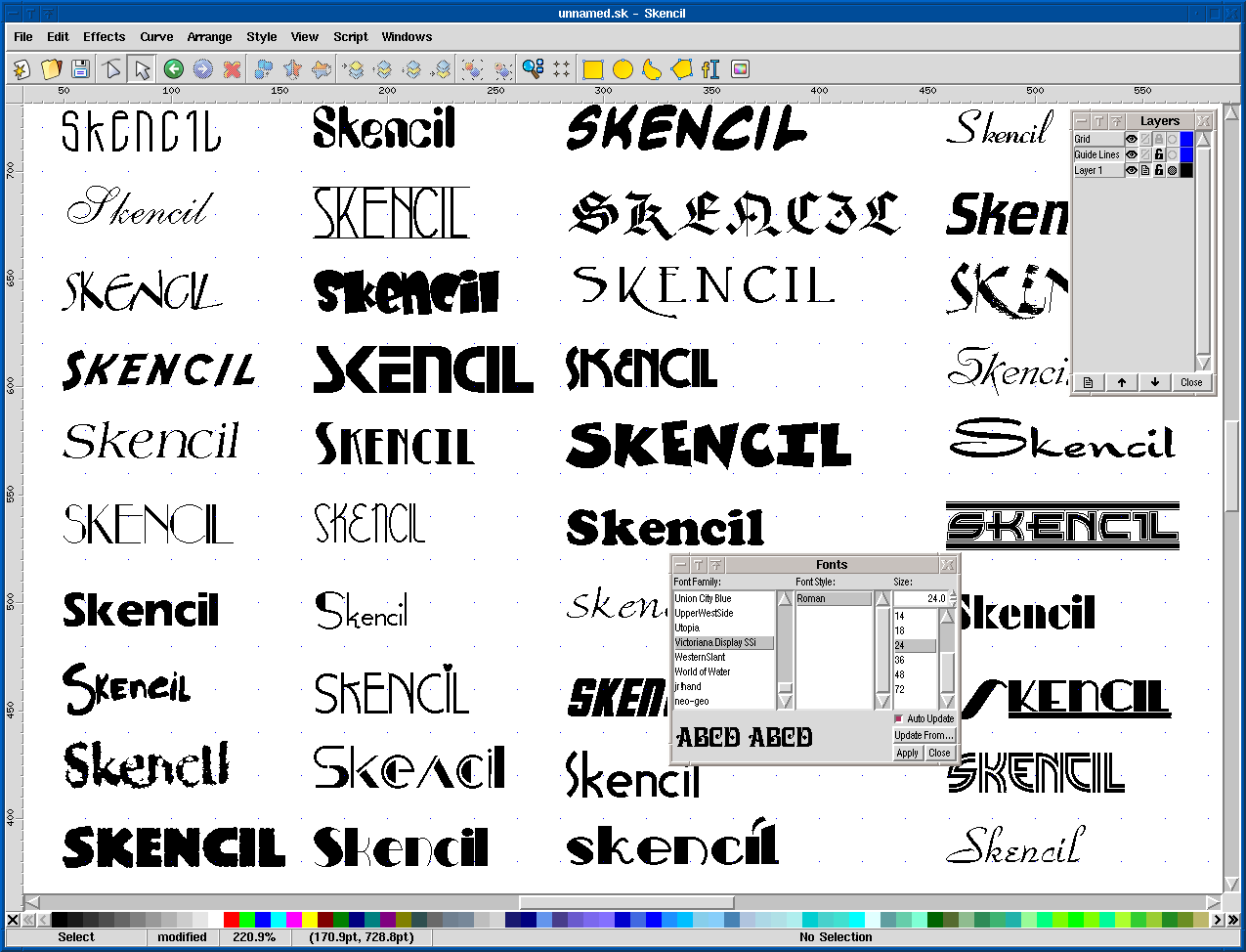
Task: Toggle the Auto Update checkbox
Action: [x=899, y=718]
